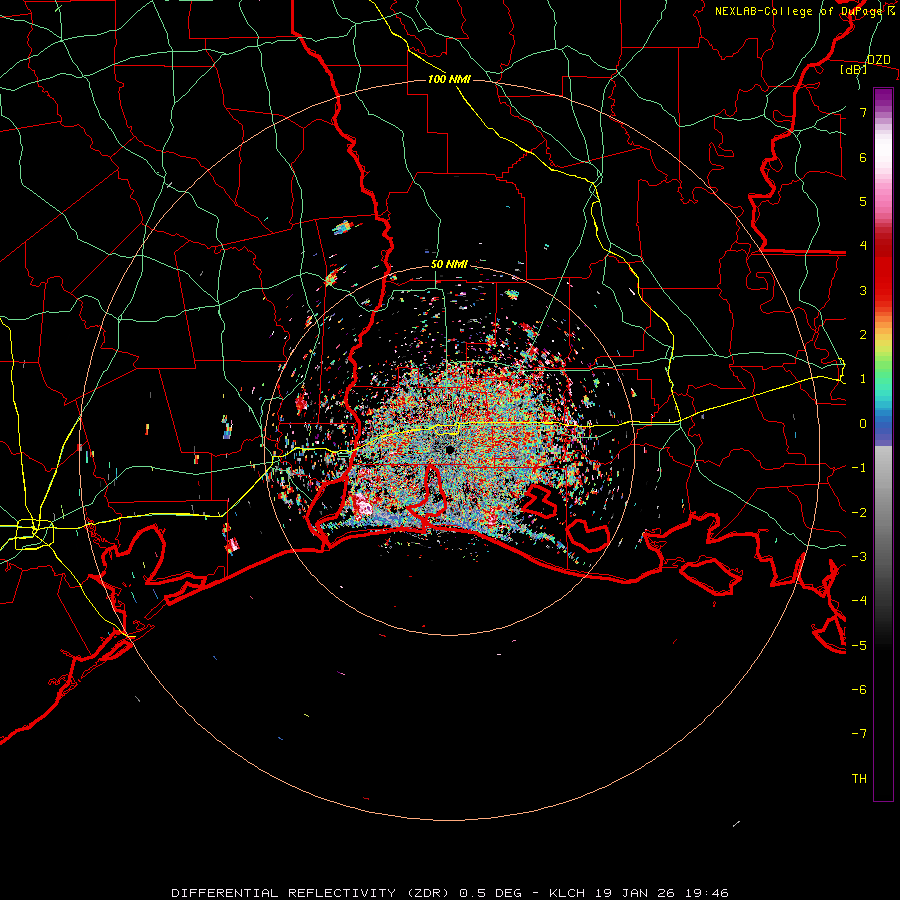Click the -6 value on the color scale
Image resolution: width=900 pixels, height=900 pixels.
point(859,690)
